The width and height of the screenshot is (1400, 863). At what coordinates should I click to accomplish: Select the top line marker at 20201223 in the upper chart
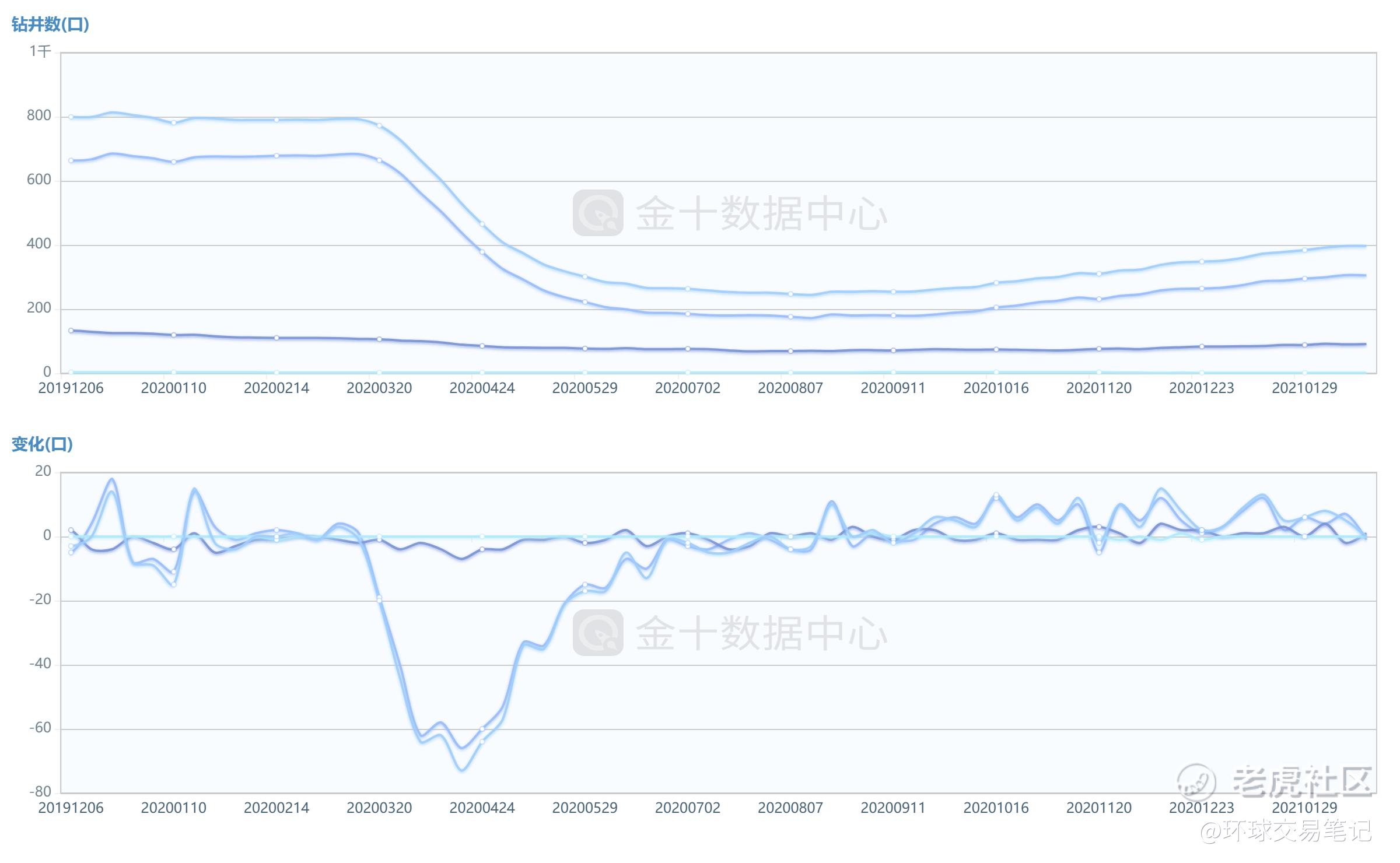point(1202,261)
